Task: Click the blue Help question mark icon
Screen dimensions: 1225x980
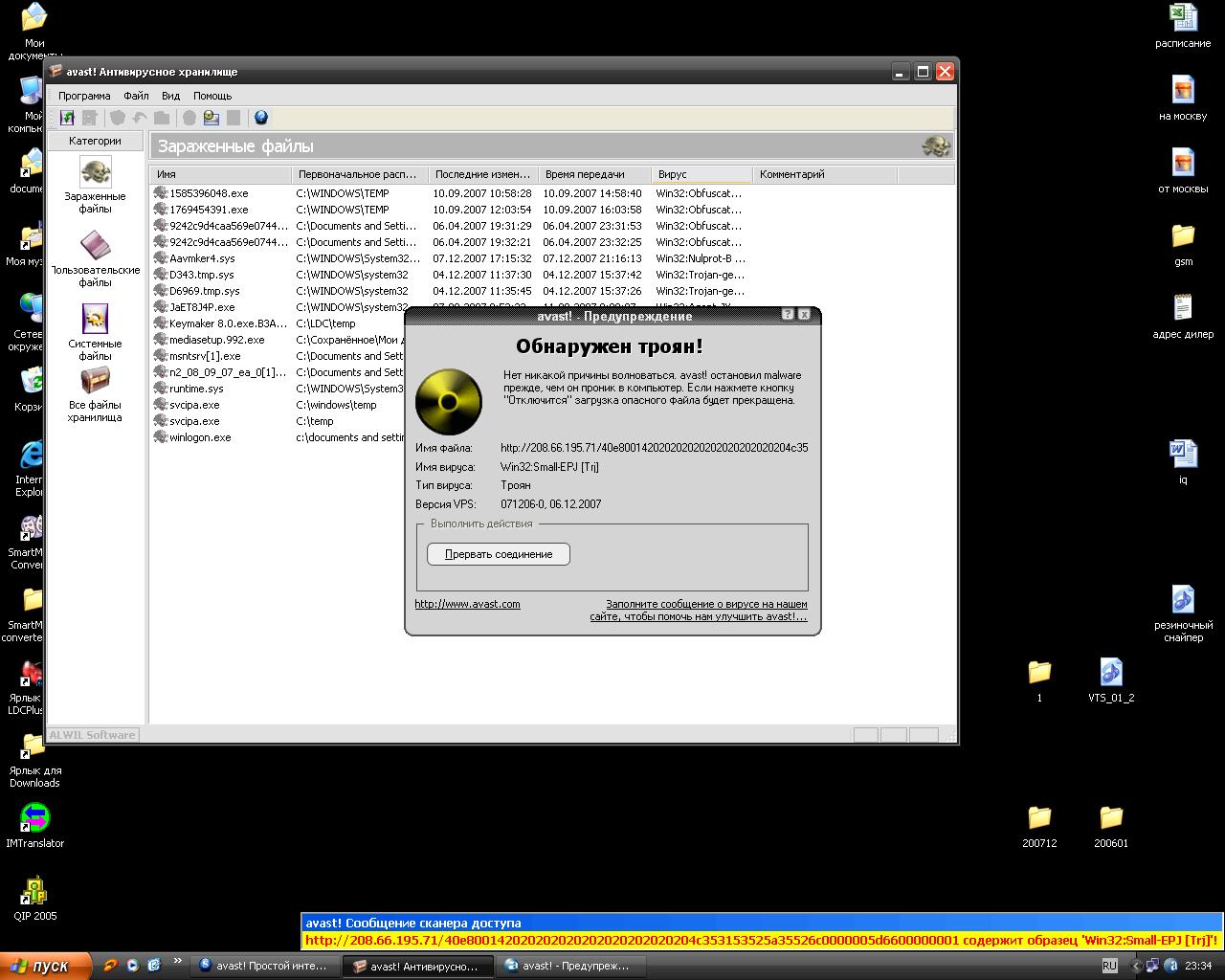Action: pyautogui.click(x=260, y=118)
